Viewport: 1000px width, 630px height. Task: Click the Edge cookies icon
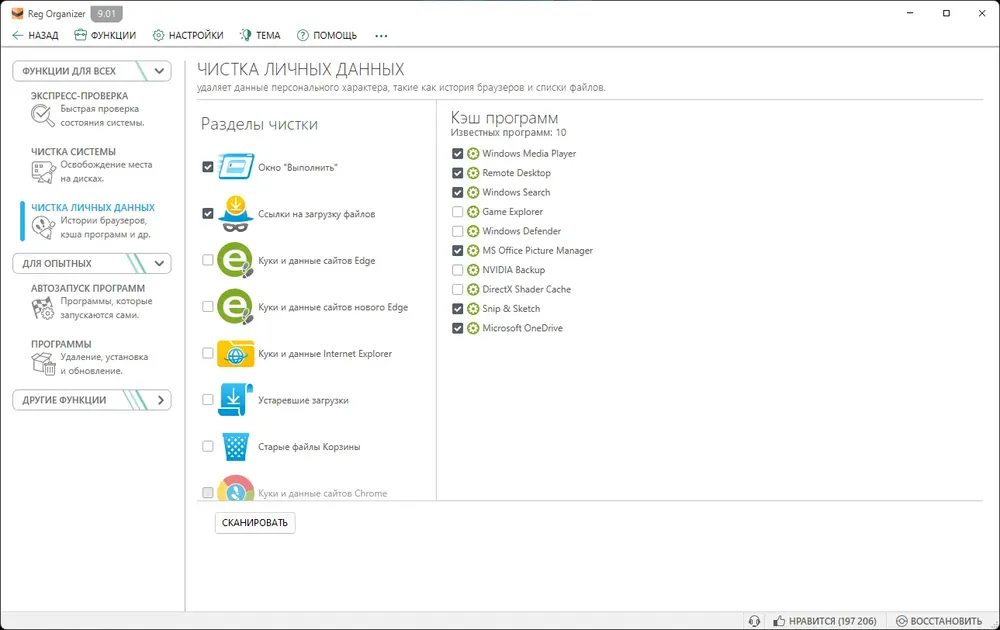point(235,260)
